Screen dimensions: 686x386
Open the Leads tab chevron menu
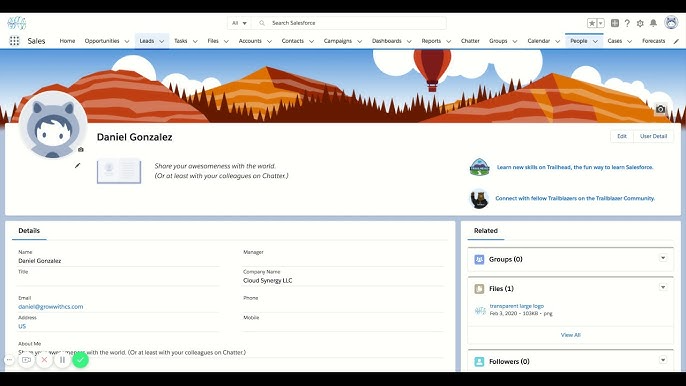click(161, 41)
